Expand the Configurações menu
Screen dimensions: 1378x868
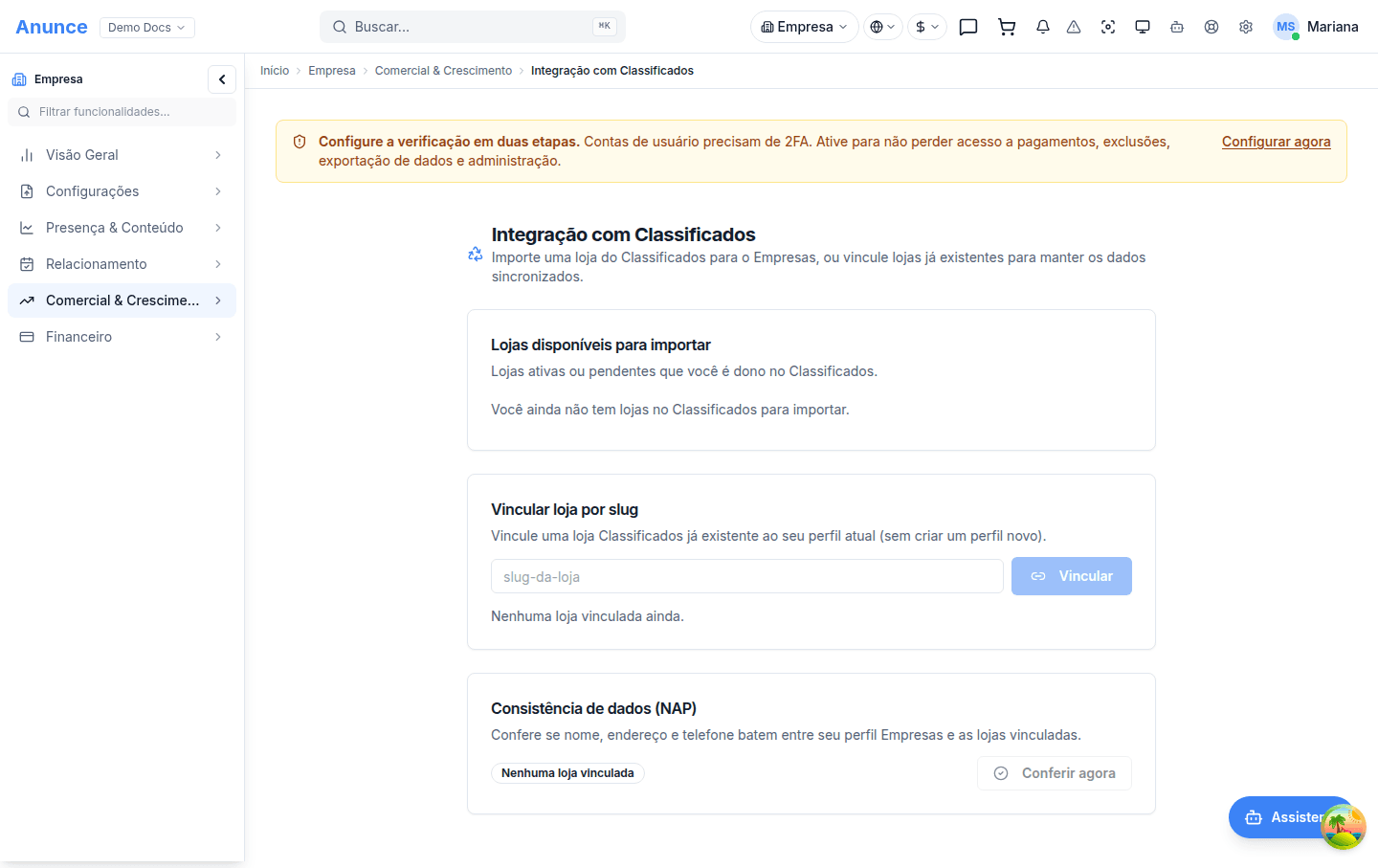coord(122,191)
